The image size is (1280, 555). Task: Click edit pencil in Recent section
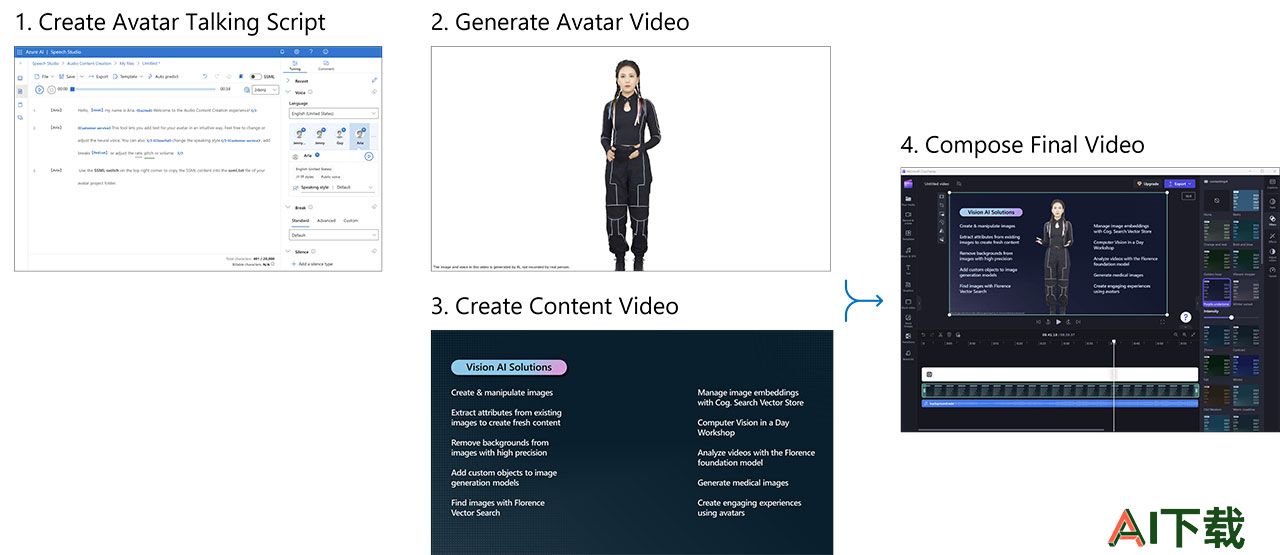click(x=374, y=80)
